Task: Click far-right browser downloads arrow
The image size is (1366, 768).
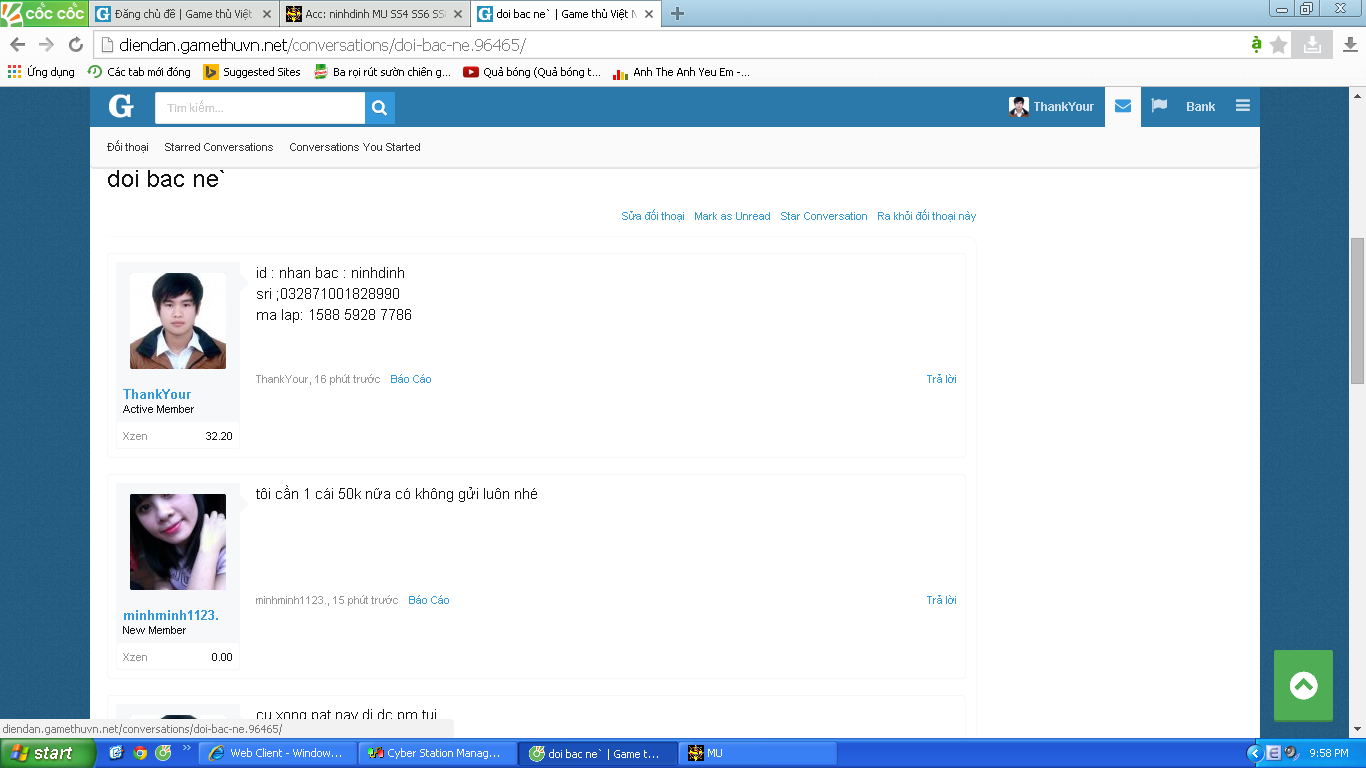Action: point(1350,45)
